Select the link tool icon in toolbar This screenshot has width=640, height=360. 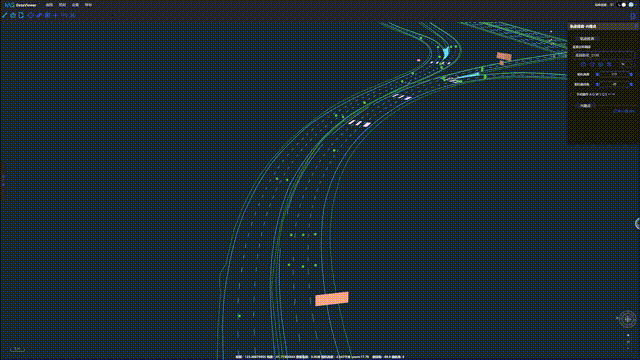(x=39, y=15)
